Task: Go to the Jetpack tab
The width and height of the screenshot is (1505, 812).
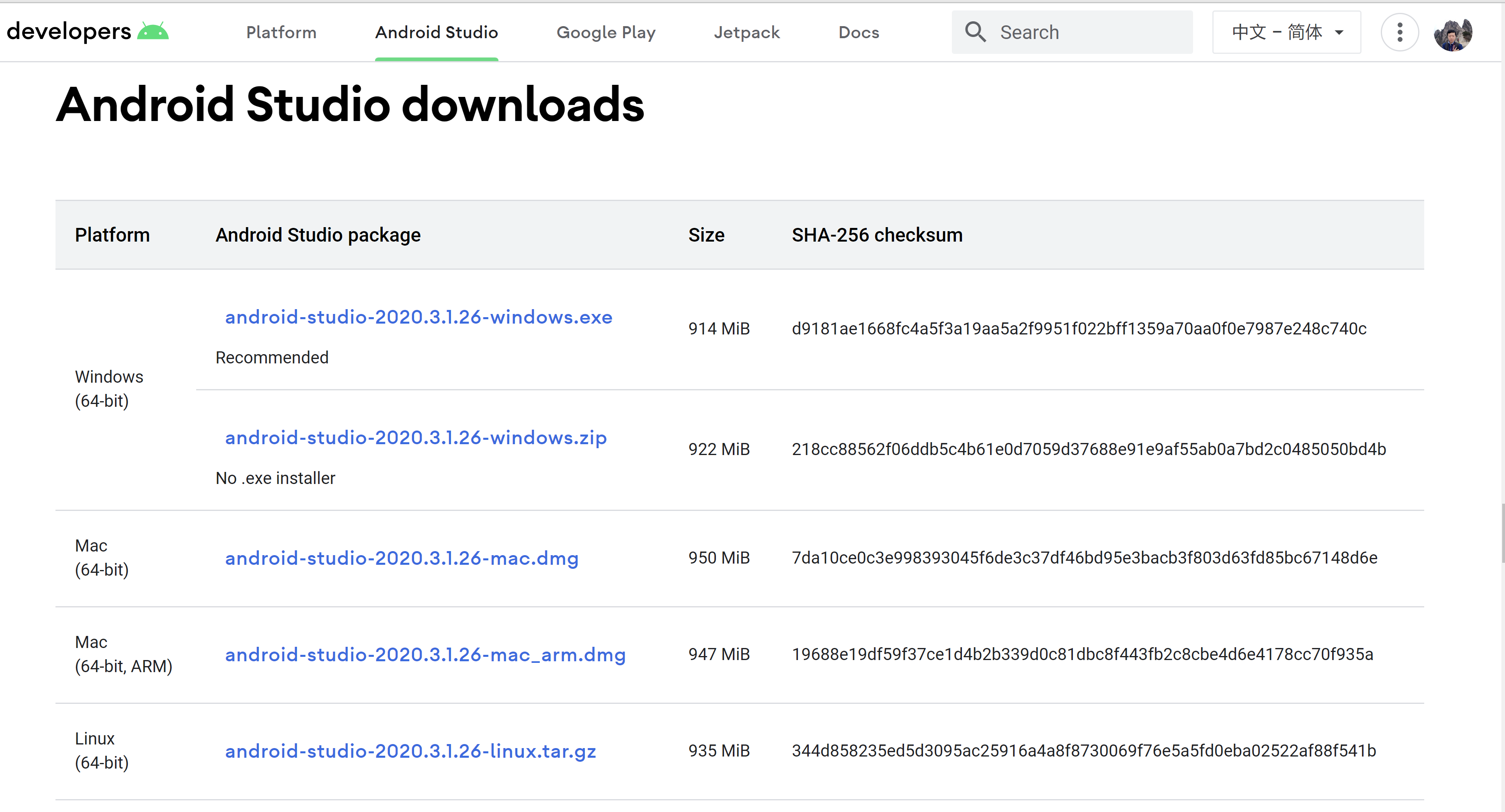Action: tap(746, 32)
